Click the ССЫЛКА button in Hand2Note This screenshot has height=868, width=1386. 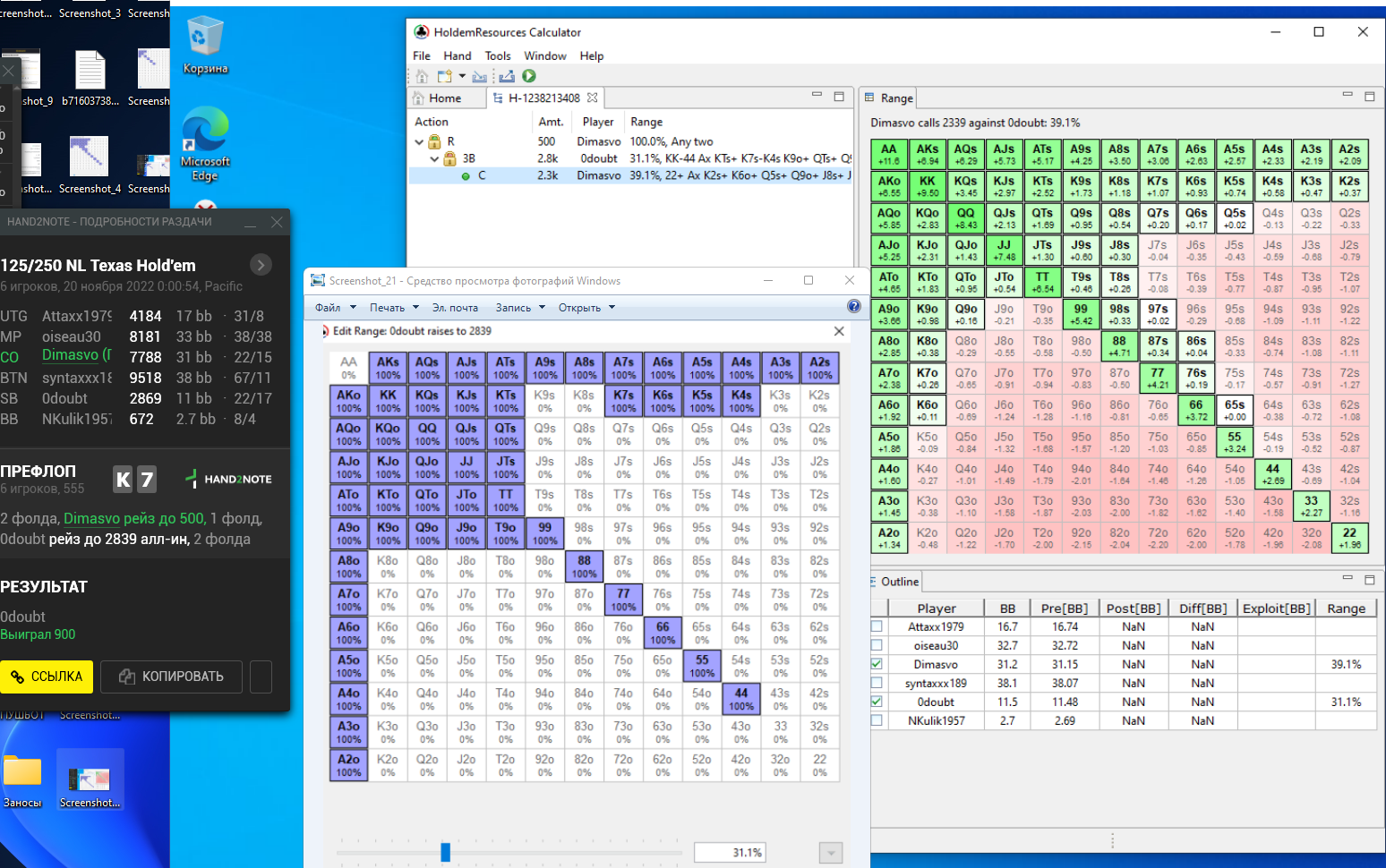pos(47,677)
